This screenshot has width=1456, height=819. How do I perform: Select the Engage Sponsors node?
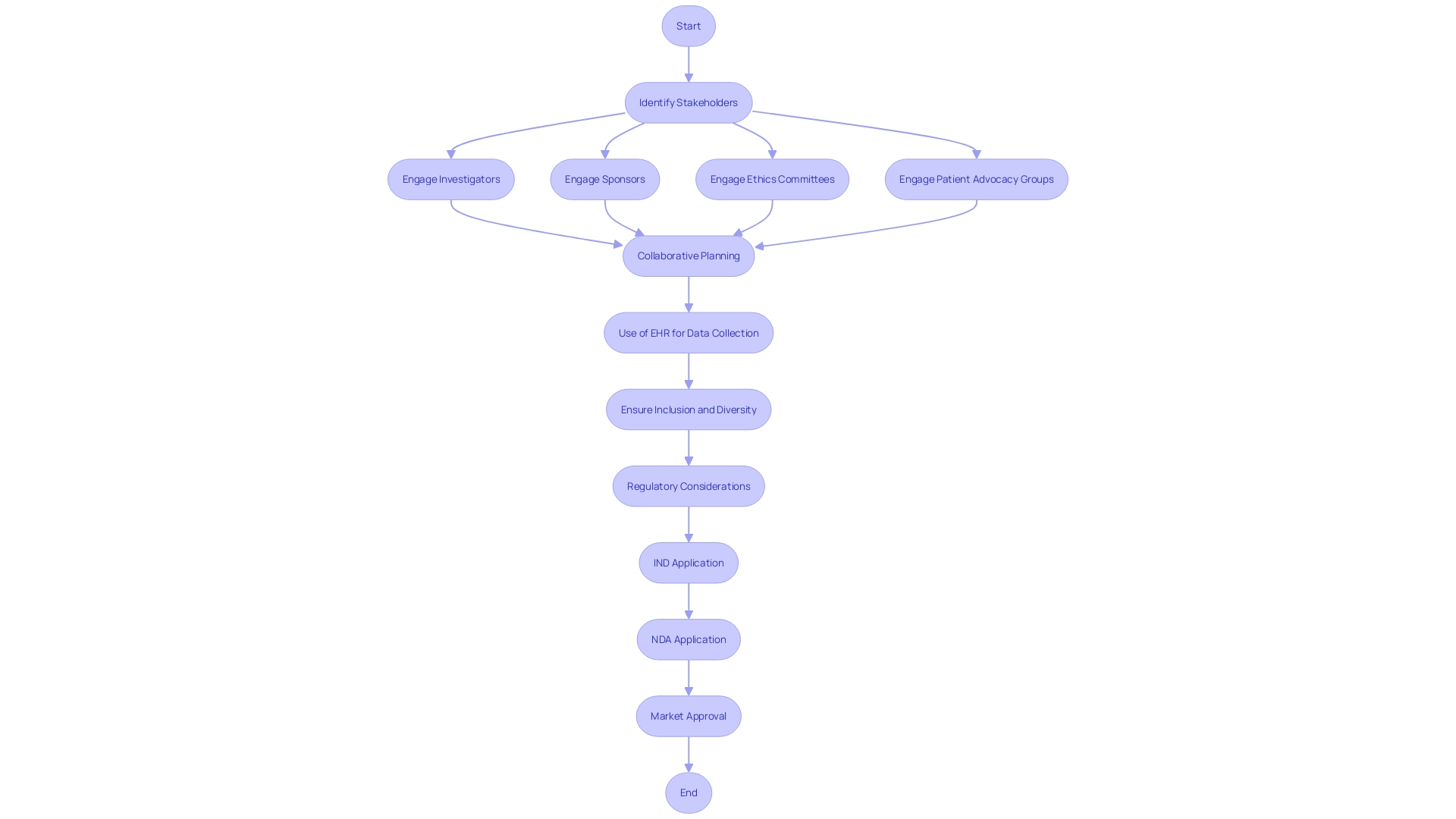click(605, 179)
